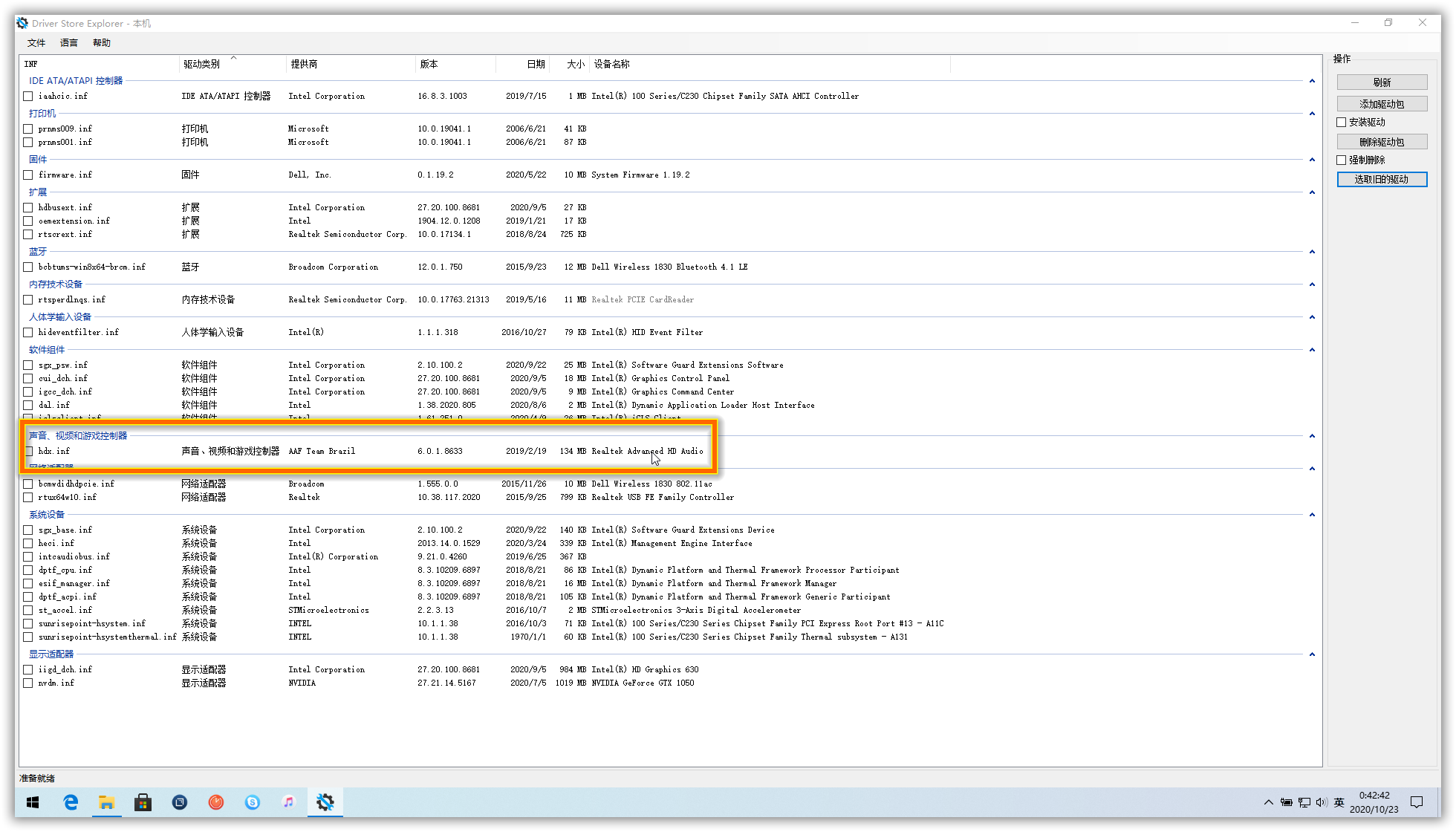Image resolution: width=1456 pixels, height=832 pixels.
Task: Open the 语言 menu
Action: (x=69, y=43)
